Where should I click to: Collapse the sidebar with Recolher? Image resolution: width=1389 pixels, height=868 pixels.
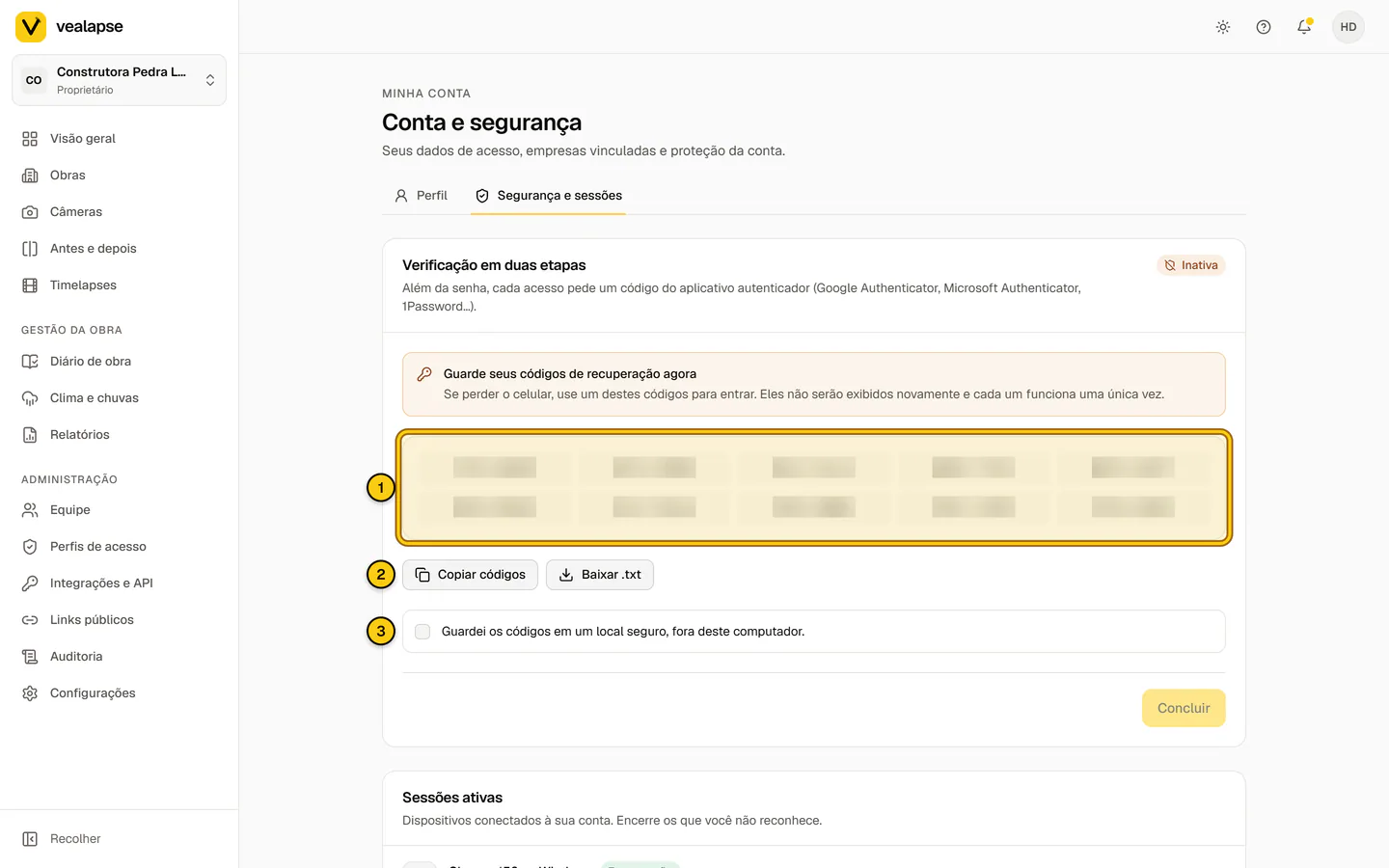coord(119,839)
